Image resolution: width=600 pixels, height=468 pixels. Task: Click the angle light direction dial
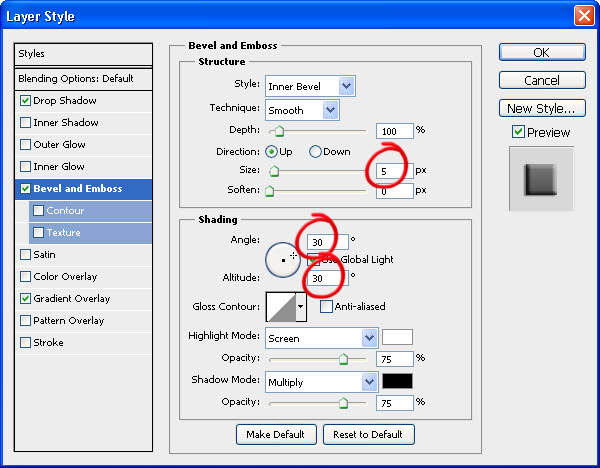coord(283,260)
